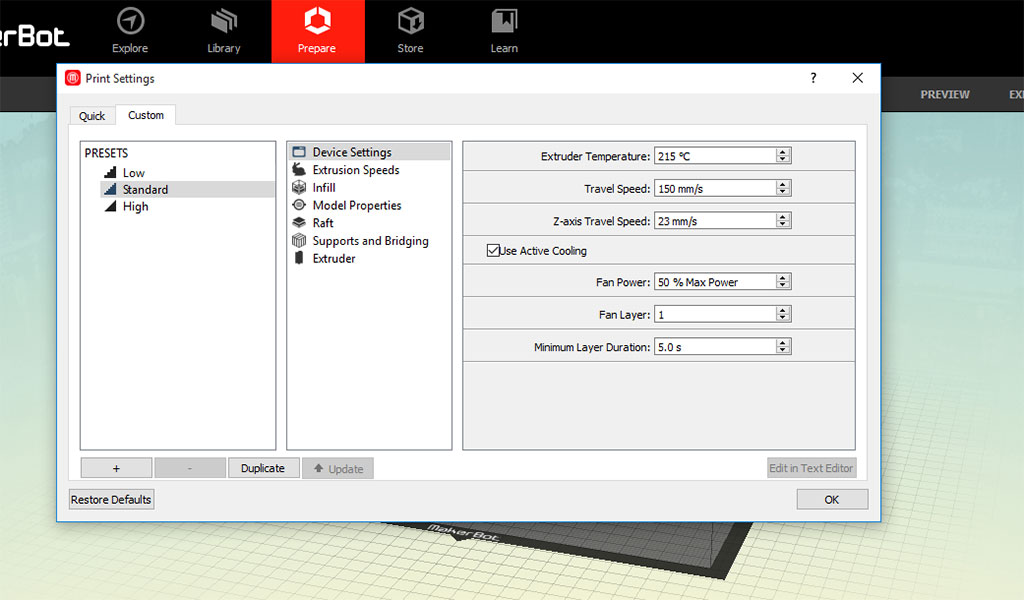Click Edit in Text Editor button
The height and width of the screenshot is (600, 1024).
point(811,468)
